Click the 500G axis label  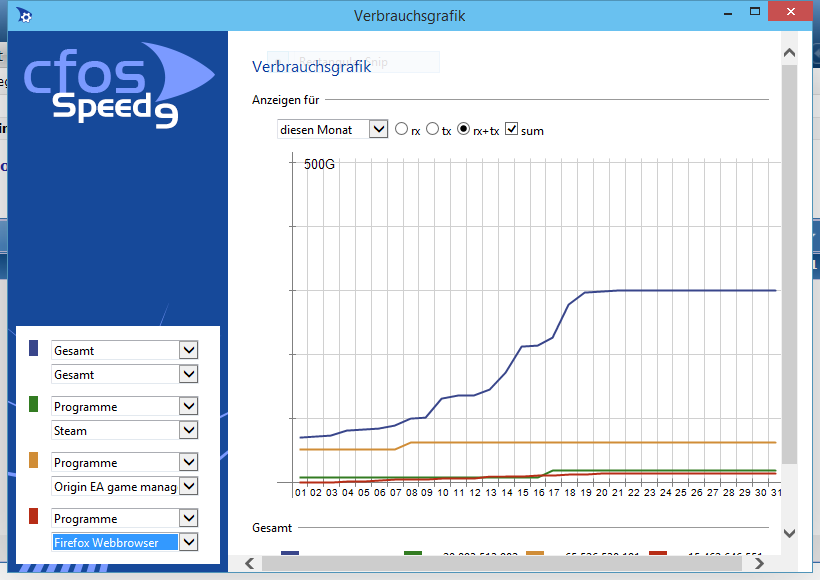[x=319, y=164]
